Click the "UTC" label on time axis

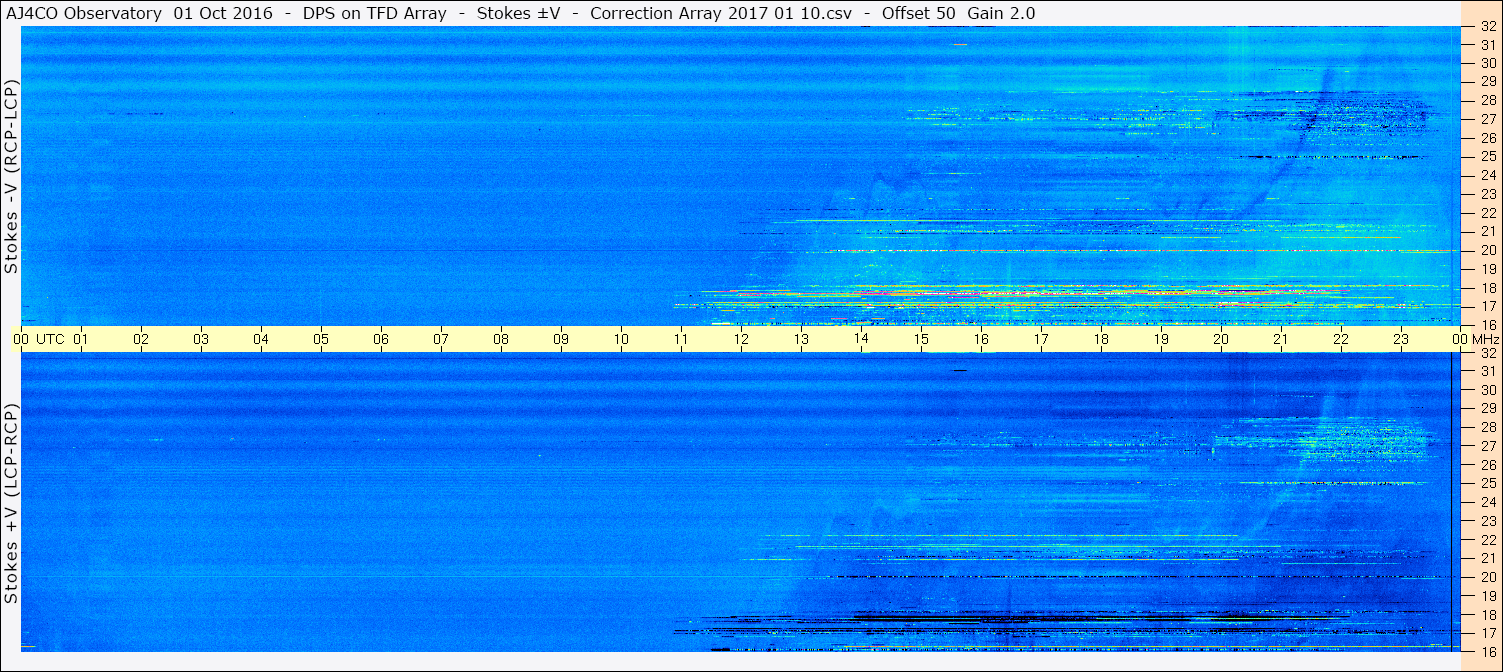point(51,339)
